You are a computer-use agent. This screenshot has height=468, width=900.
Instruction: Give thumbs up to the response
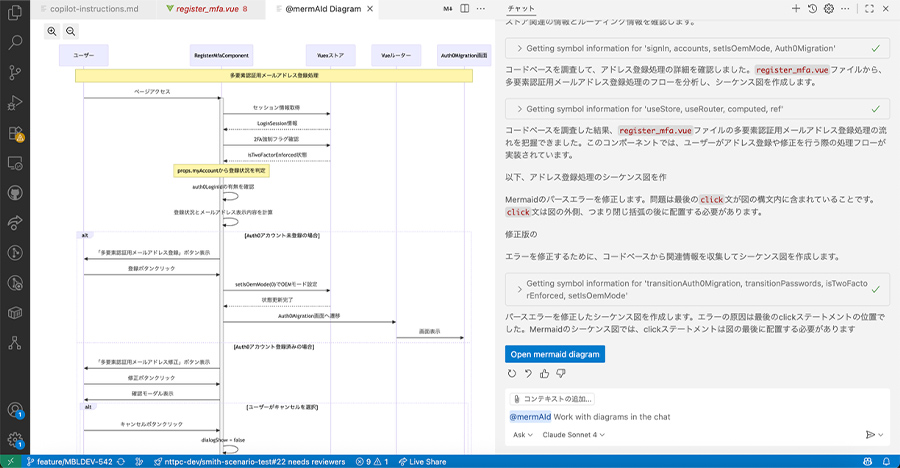[544, 374]
